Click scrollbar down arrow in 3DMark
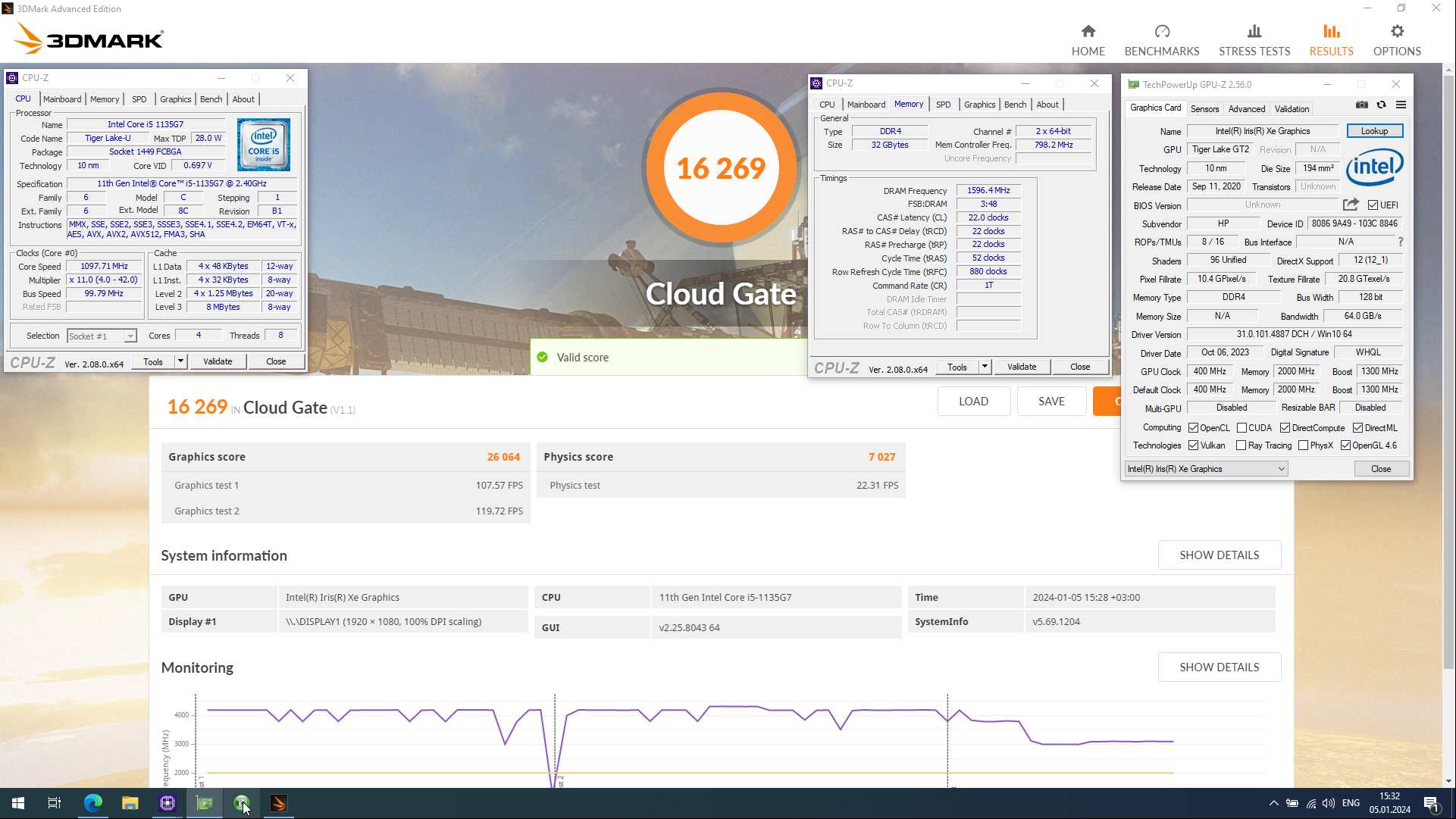The width and height of the screenshot is (1456, 819). pyautogui.click(x=1448, y=781)
